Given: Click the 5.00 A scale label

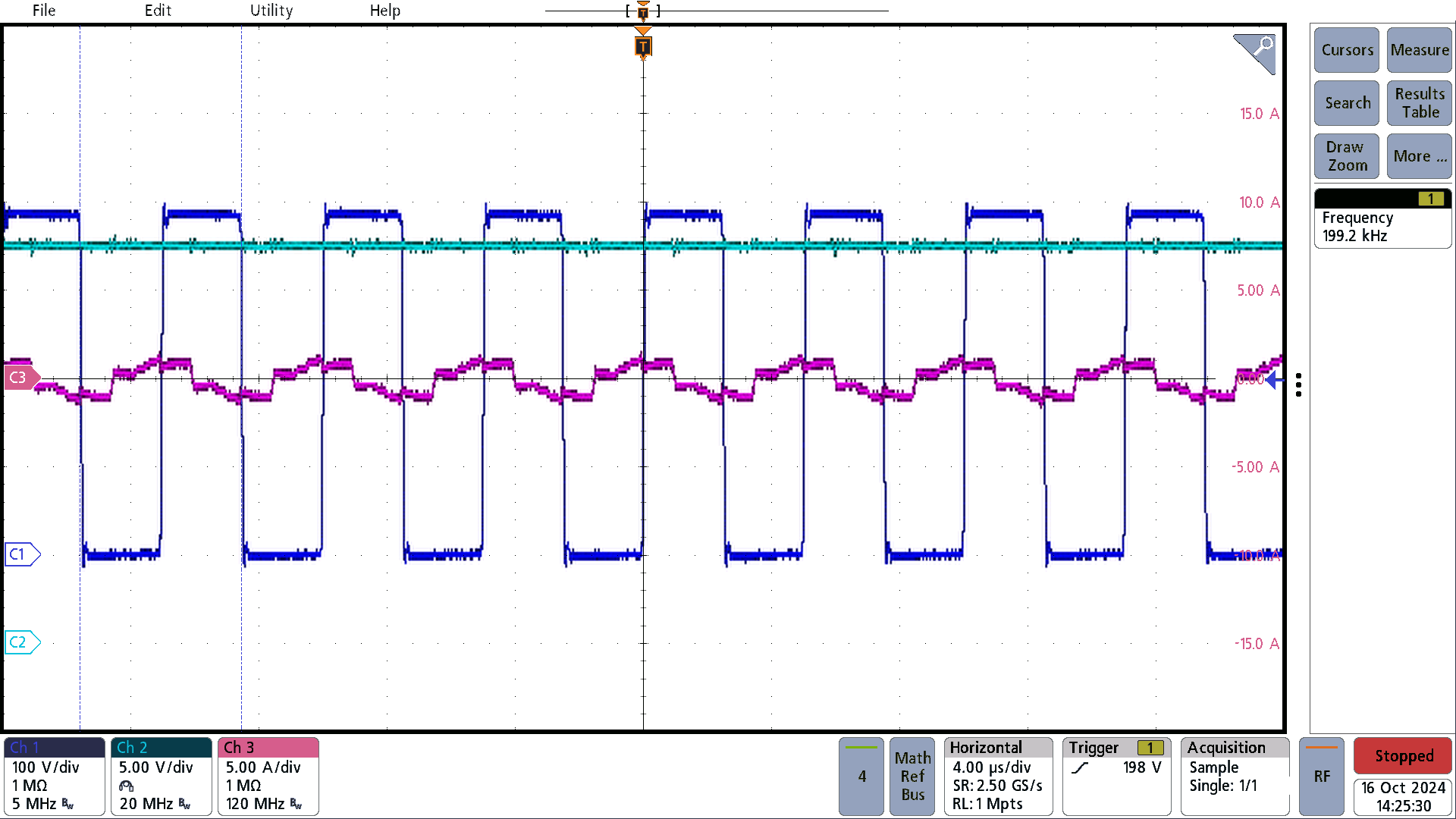Looking at the screenshot, I should coord(1258,290).
